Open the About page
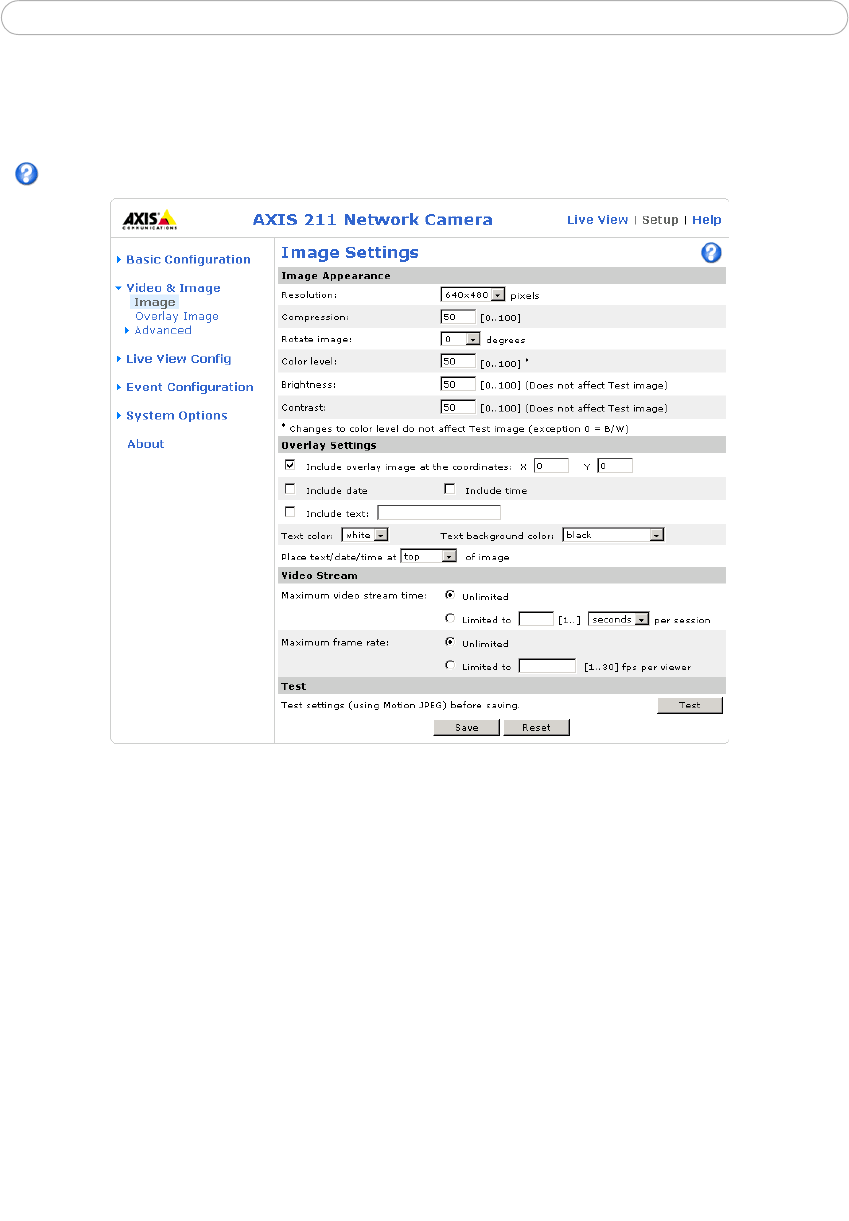This screenshot has height=1221, width=849. click(x=146, y=444)
